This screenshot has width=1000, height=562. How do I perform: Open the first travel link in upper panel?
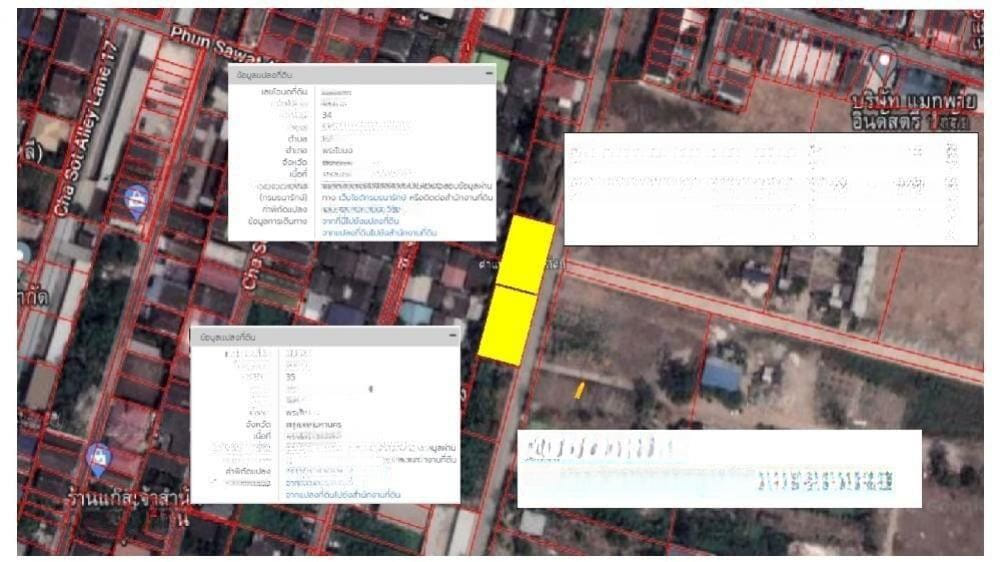coord(358,221)
